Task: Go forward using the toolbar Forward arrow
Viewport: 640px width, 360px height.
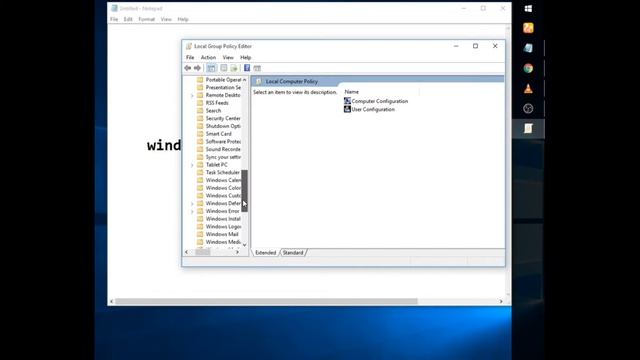Action: pyautogui.click(x=197, y=68)
